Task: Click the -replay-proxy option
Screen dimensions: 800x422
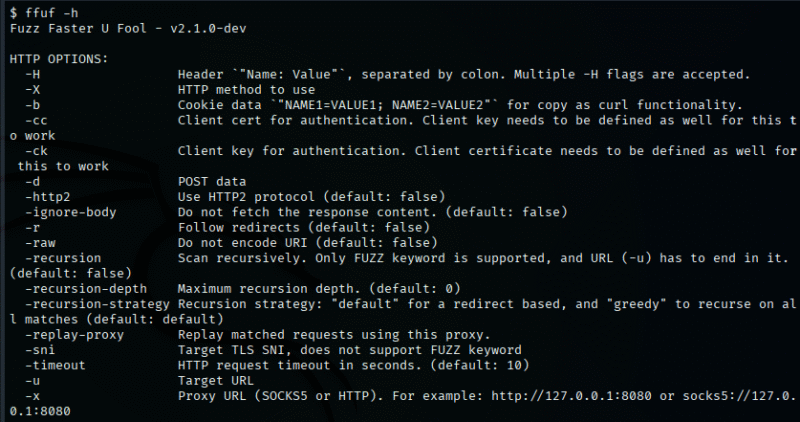Action: 74,334
